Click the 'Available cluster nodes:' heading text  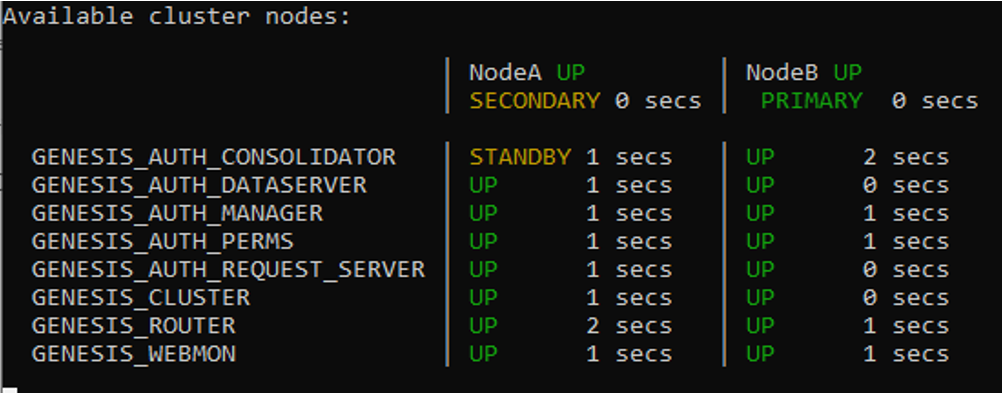coord(177,17)
